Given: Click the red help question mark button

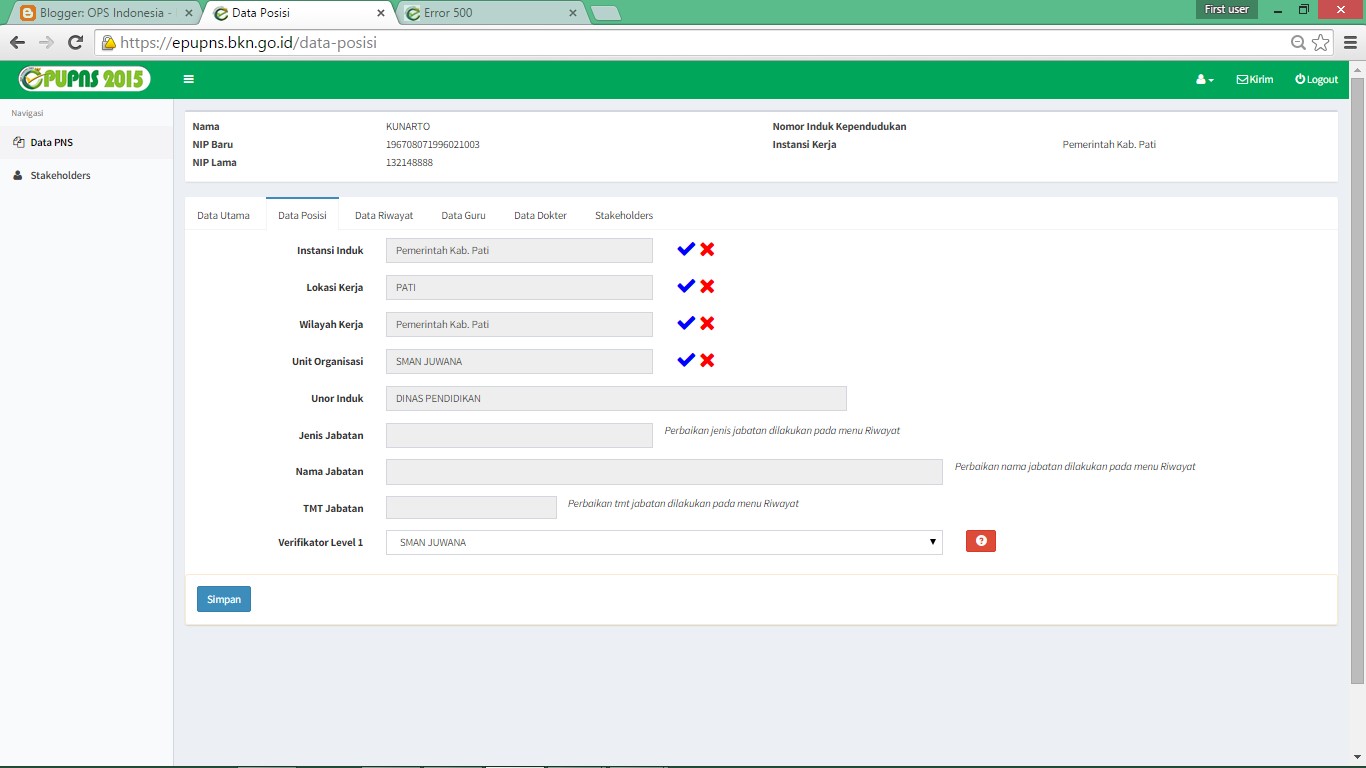Looking at the screenshot, I should [x=981, y=541].
